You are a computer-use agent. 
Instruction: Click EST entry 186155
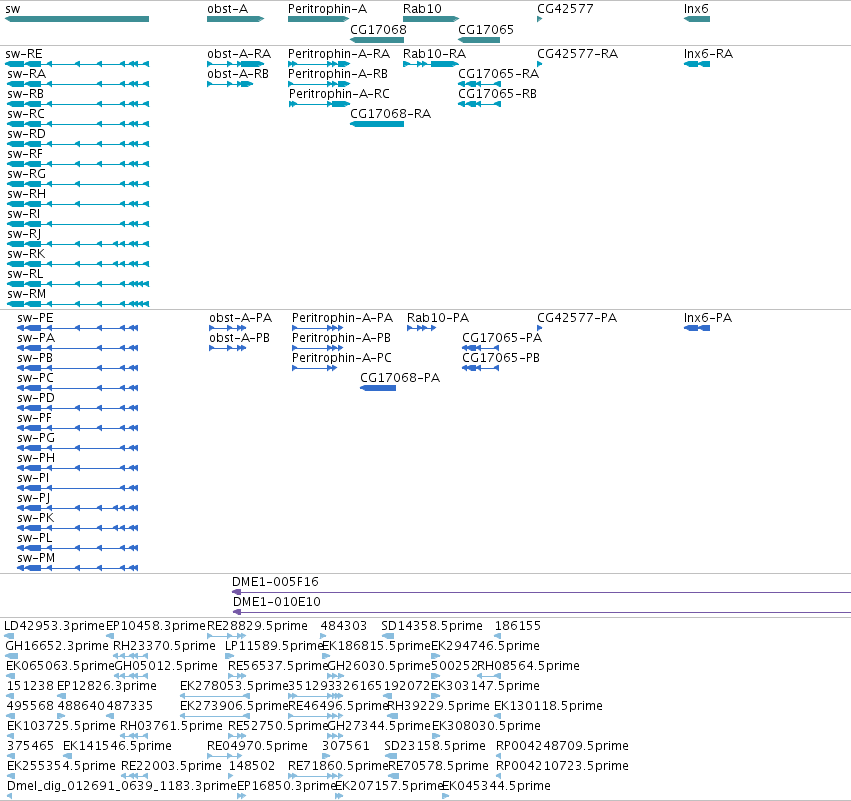coord(518,626)
